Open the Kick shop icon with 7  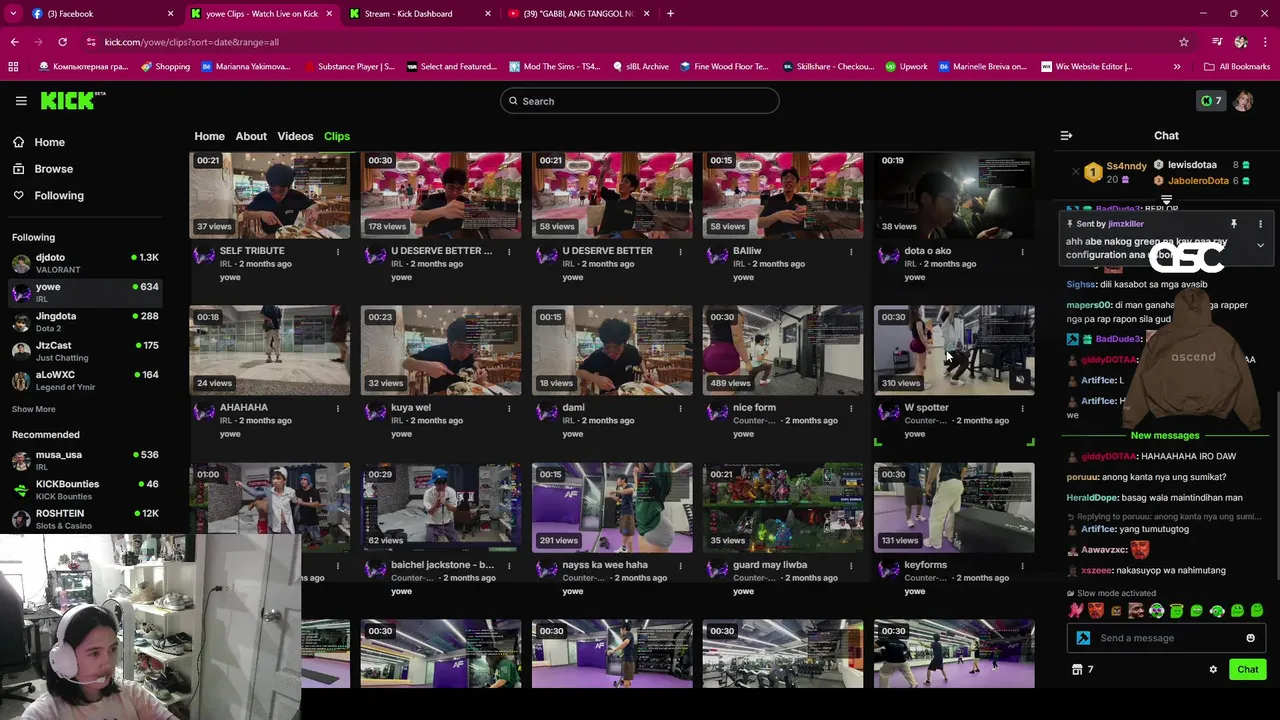[x=1083, y=670]
